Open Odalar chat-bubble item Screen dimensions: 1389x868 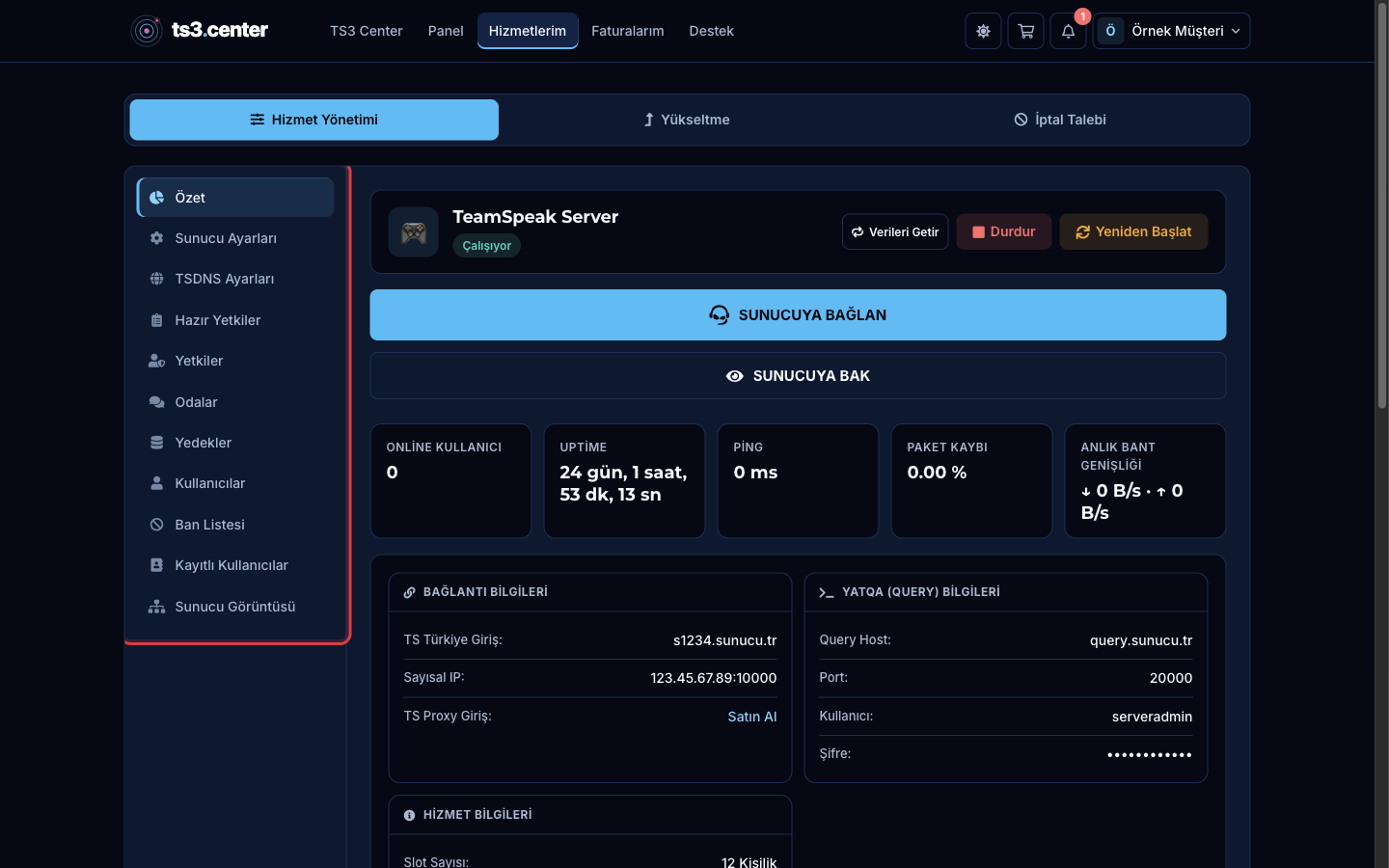[x=235, y=402]
